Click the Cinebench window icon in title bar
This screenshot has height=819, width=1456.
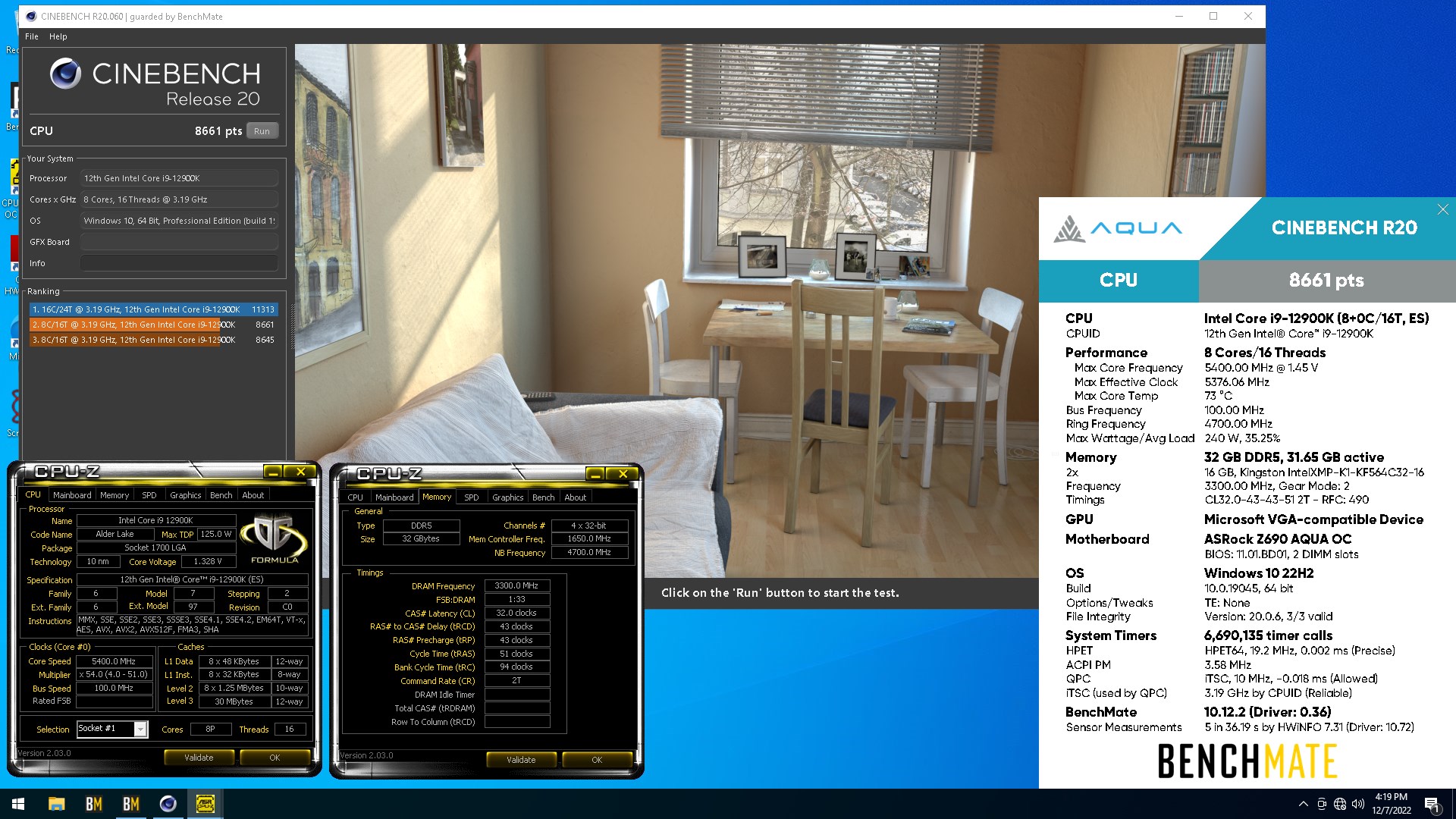(31, 16)
